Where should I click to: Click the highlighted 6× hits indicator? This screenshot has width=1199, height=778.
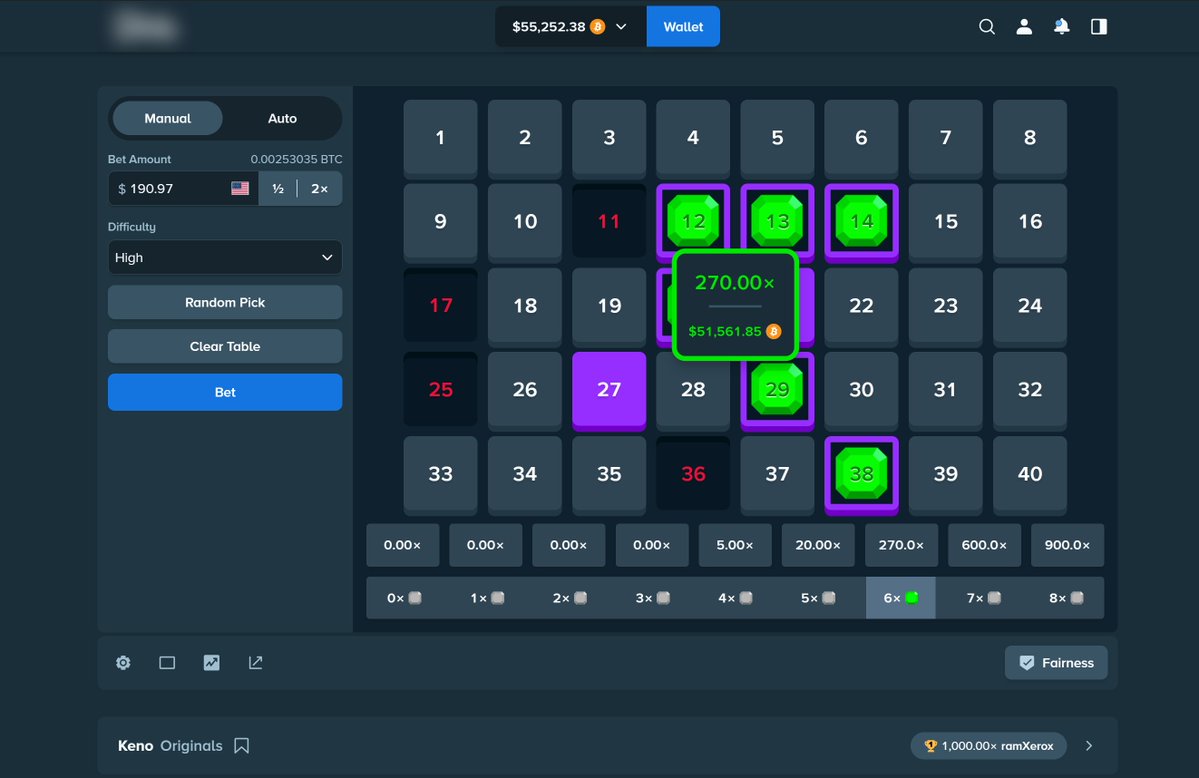(x=901, y=597)
